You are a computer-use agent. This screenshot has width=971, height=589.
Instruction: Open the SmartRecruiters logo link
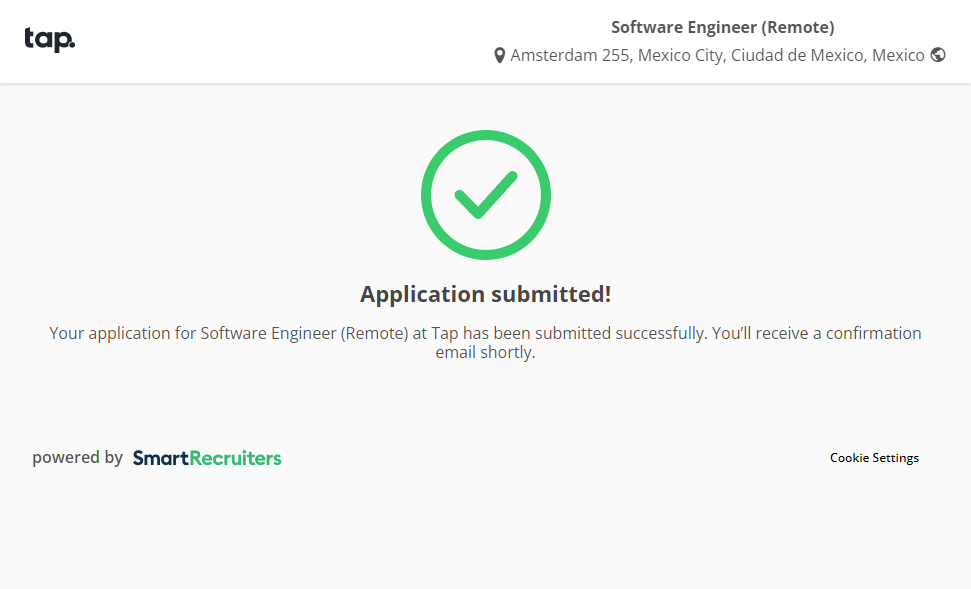[207, 458]
